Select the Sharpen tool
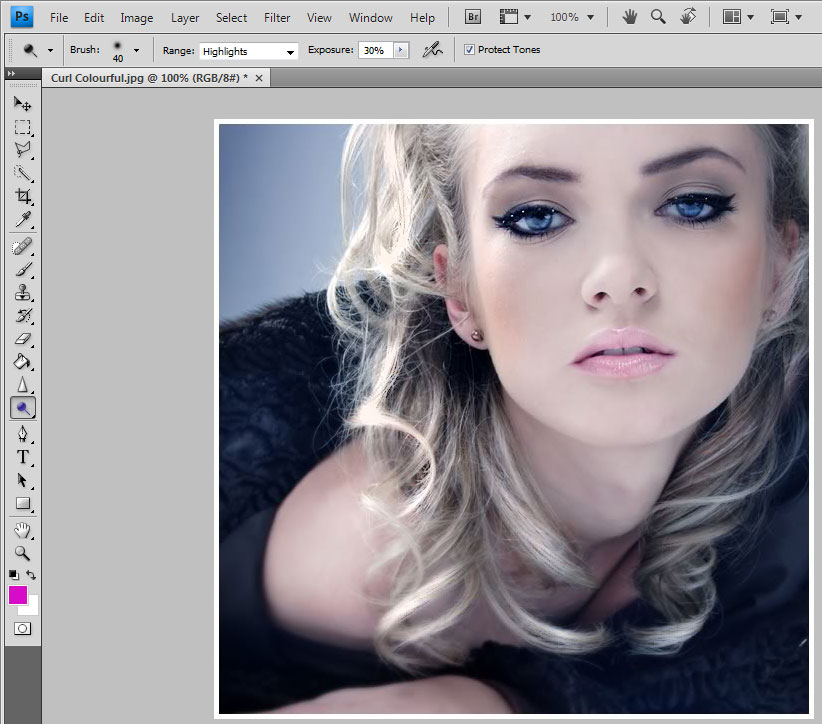This screenshot has height=724, width=822. [x=23, y=385]
